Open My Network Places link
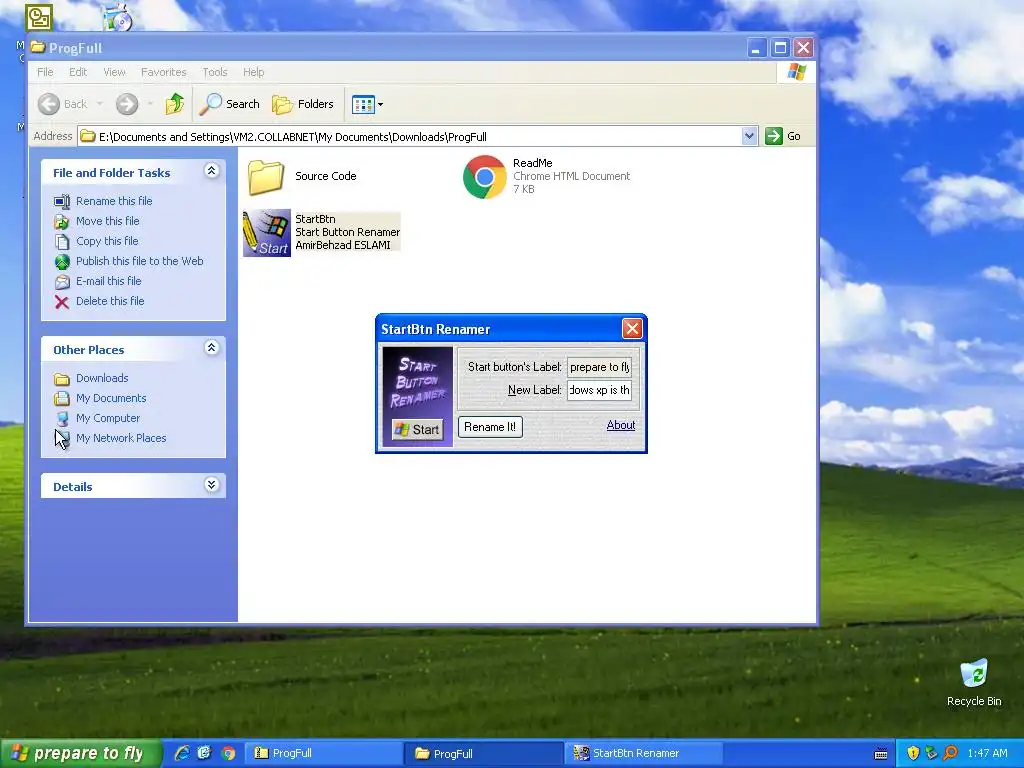Viewport: 1024px width, 768px height. pyautogui.click(x=121, y=438)
